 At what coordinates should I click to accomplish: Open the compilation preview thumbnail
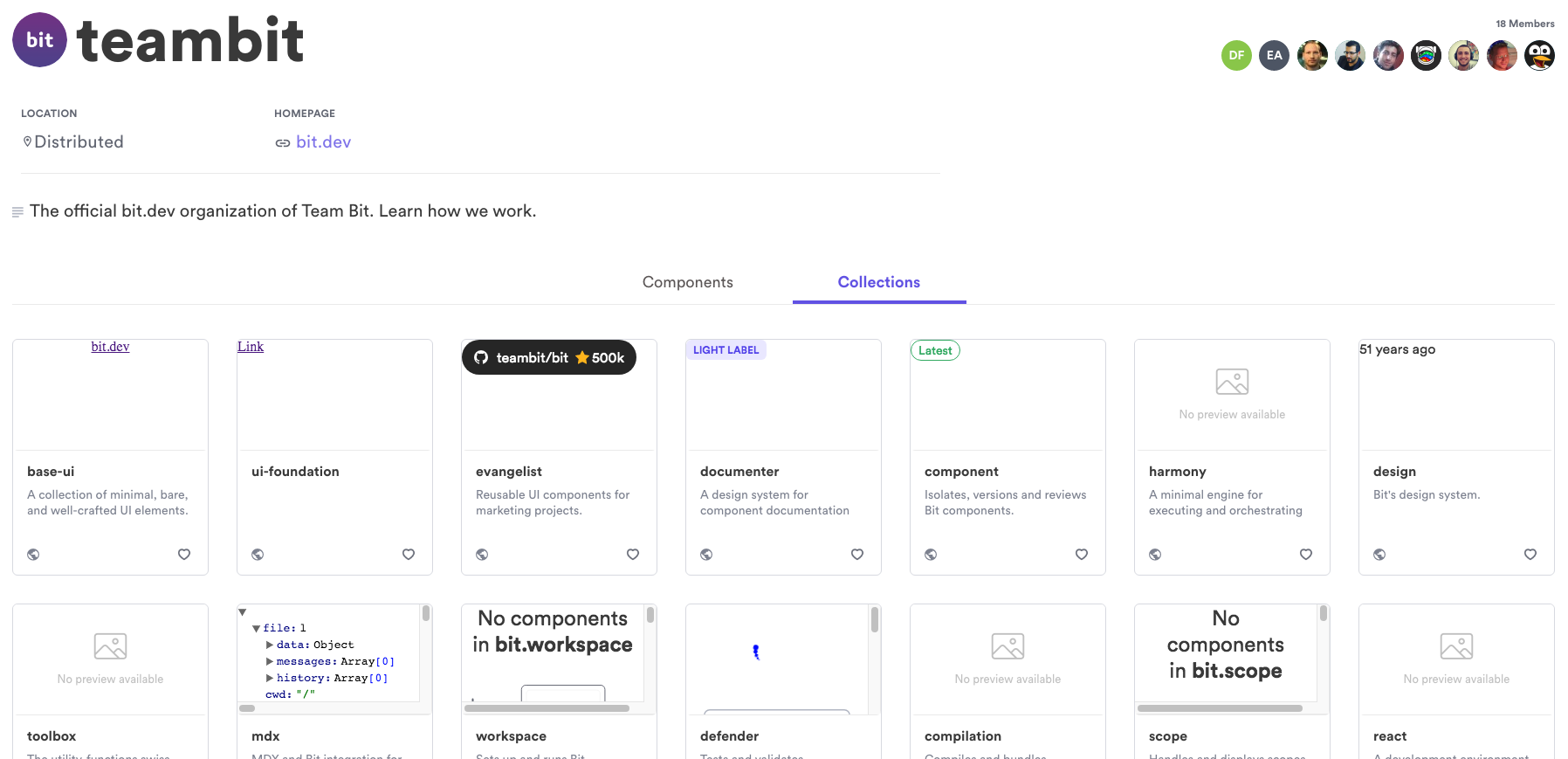pyautogui.click(x=1008, y=659)
